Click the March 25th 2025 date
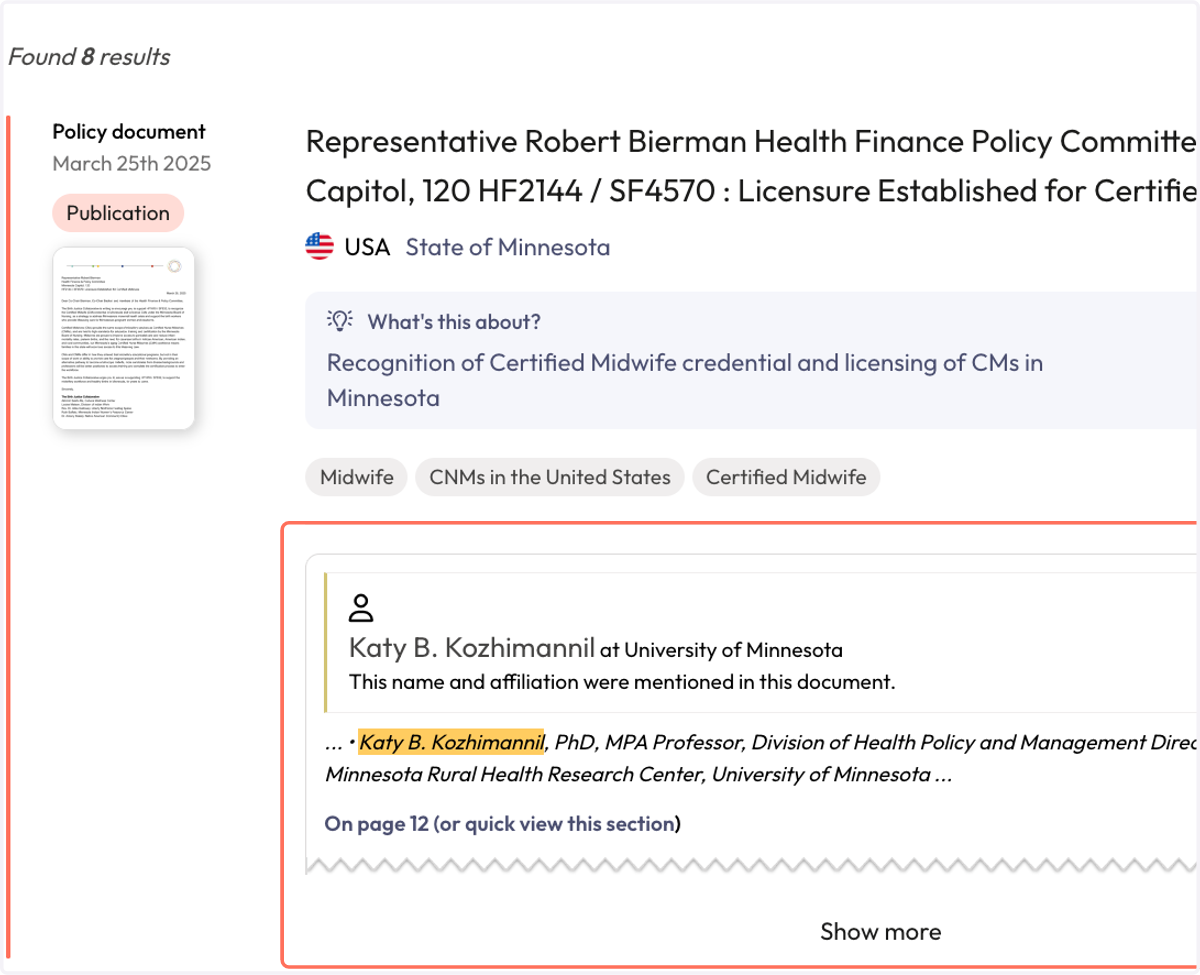 132,163
